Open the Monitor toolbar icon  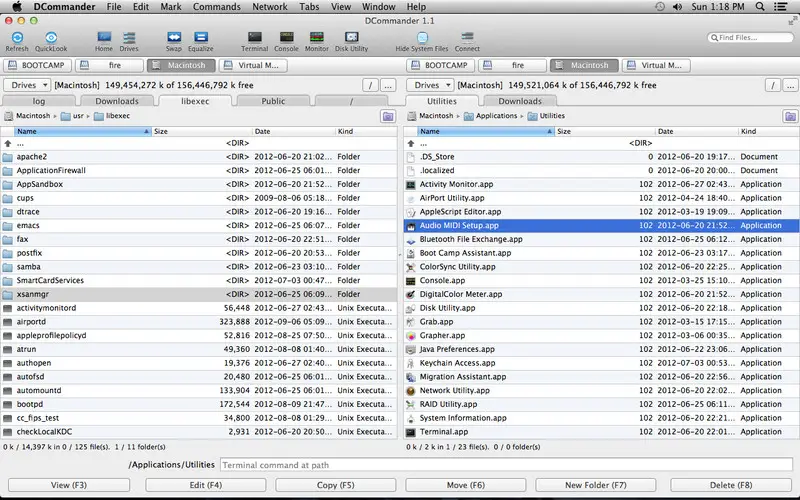point(317,37)
